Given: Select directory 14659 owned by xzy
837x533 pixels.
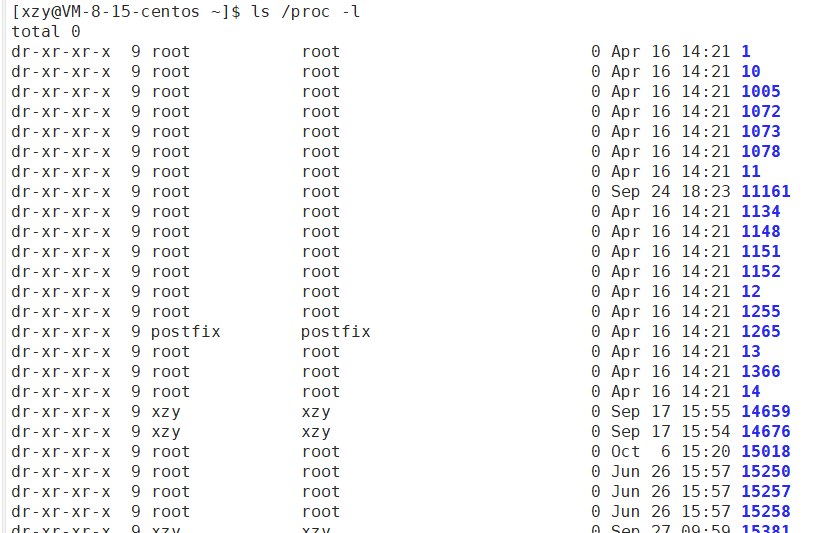Looking at the screenshot, I should (x=765, y=411).
